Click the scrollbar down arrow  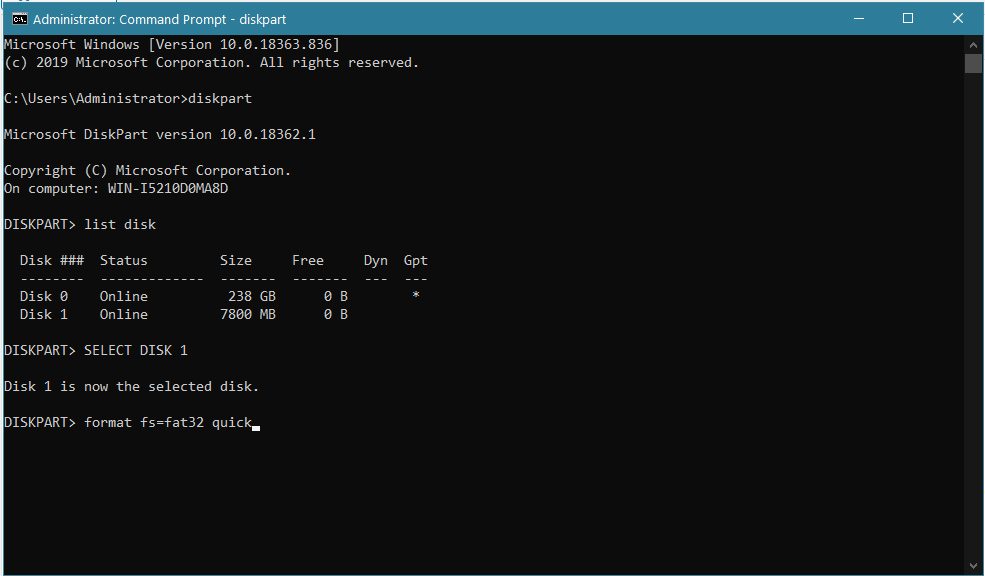click(973, 564)
